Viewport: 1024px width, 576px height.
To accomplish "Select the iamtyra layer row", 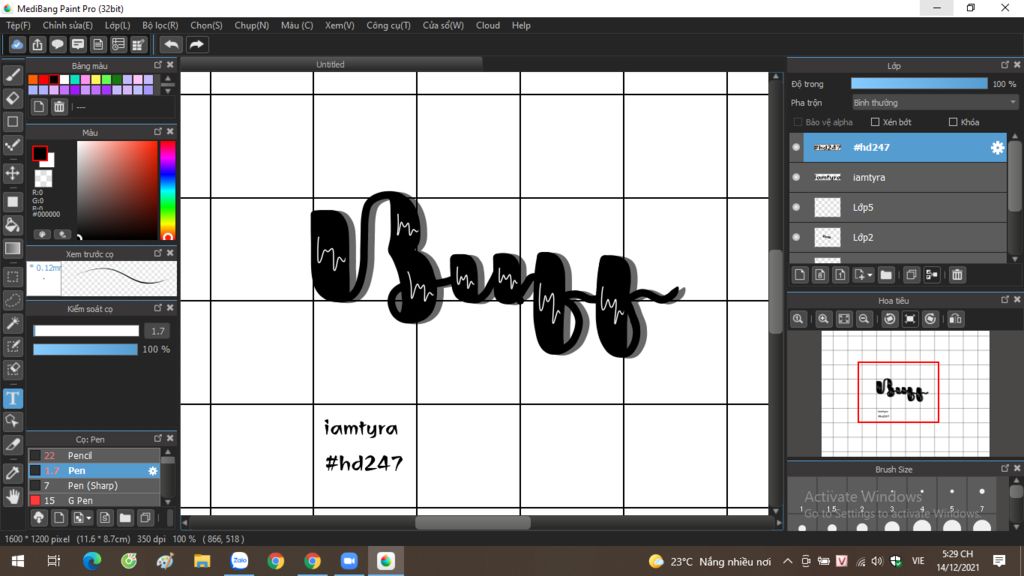I will [x=898, y=178].
